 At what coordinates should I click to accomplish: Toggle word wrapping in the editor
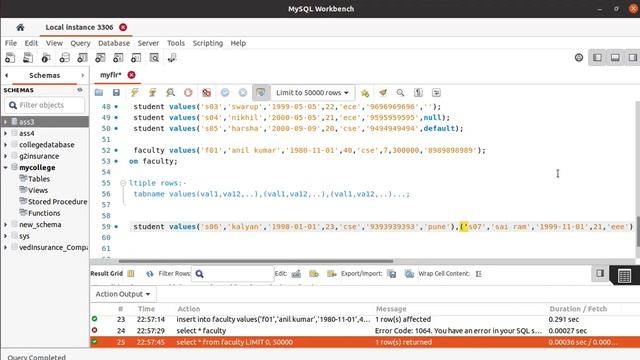[436, 93]
